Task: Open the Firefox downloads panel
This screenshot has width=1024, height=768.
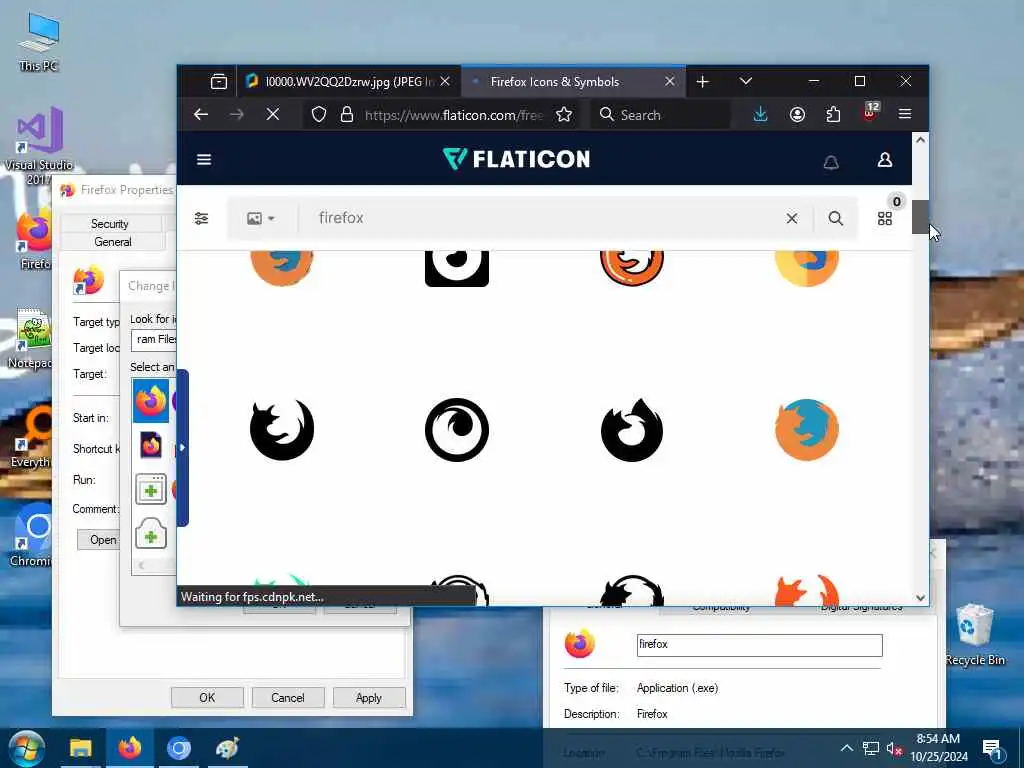Action: pyautogui.click(x=760, y=114)
